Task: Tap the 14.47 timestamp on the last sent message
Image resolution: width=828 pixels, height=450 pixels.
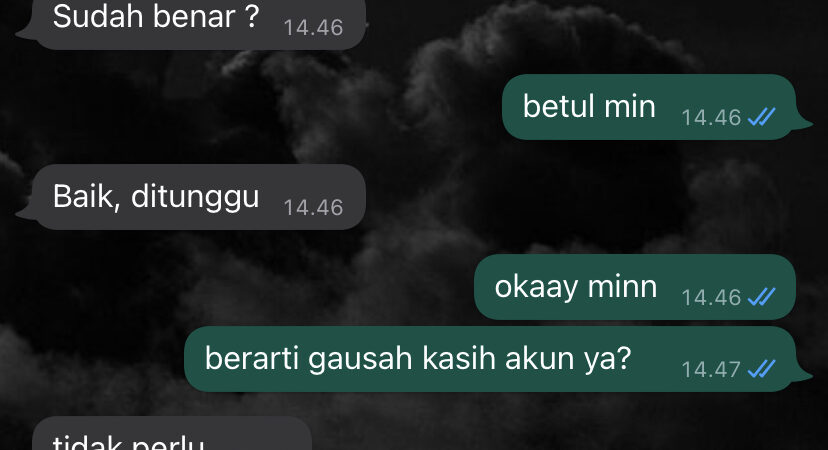Action: [711, 370]
